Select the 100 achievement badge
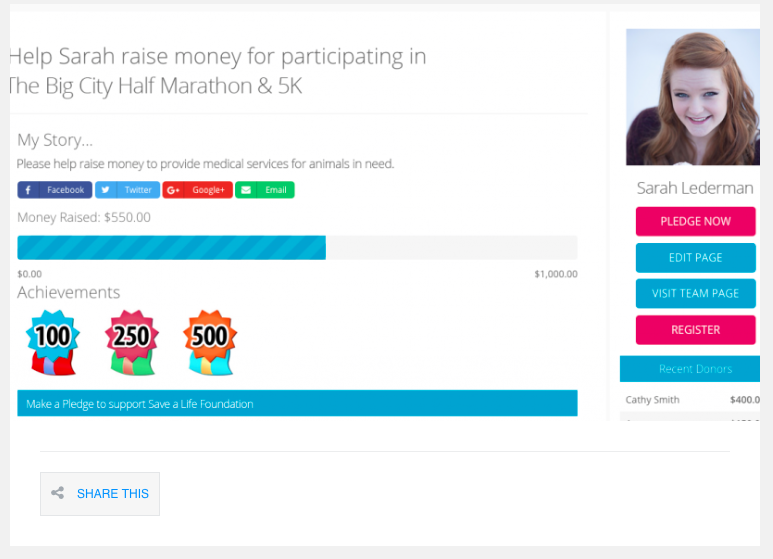 tap(53, 342)
